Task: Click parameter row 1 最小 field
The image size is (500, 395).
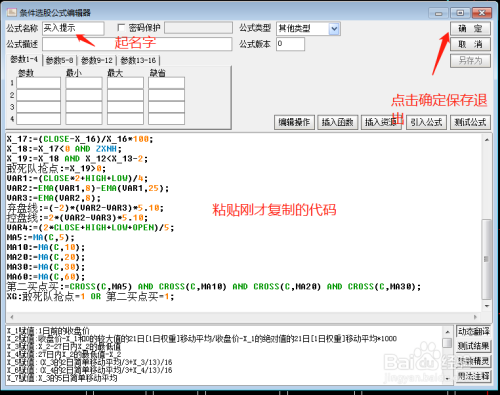Action: click(84, 83)
